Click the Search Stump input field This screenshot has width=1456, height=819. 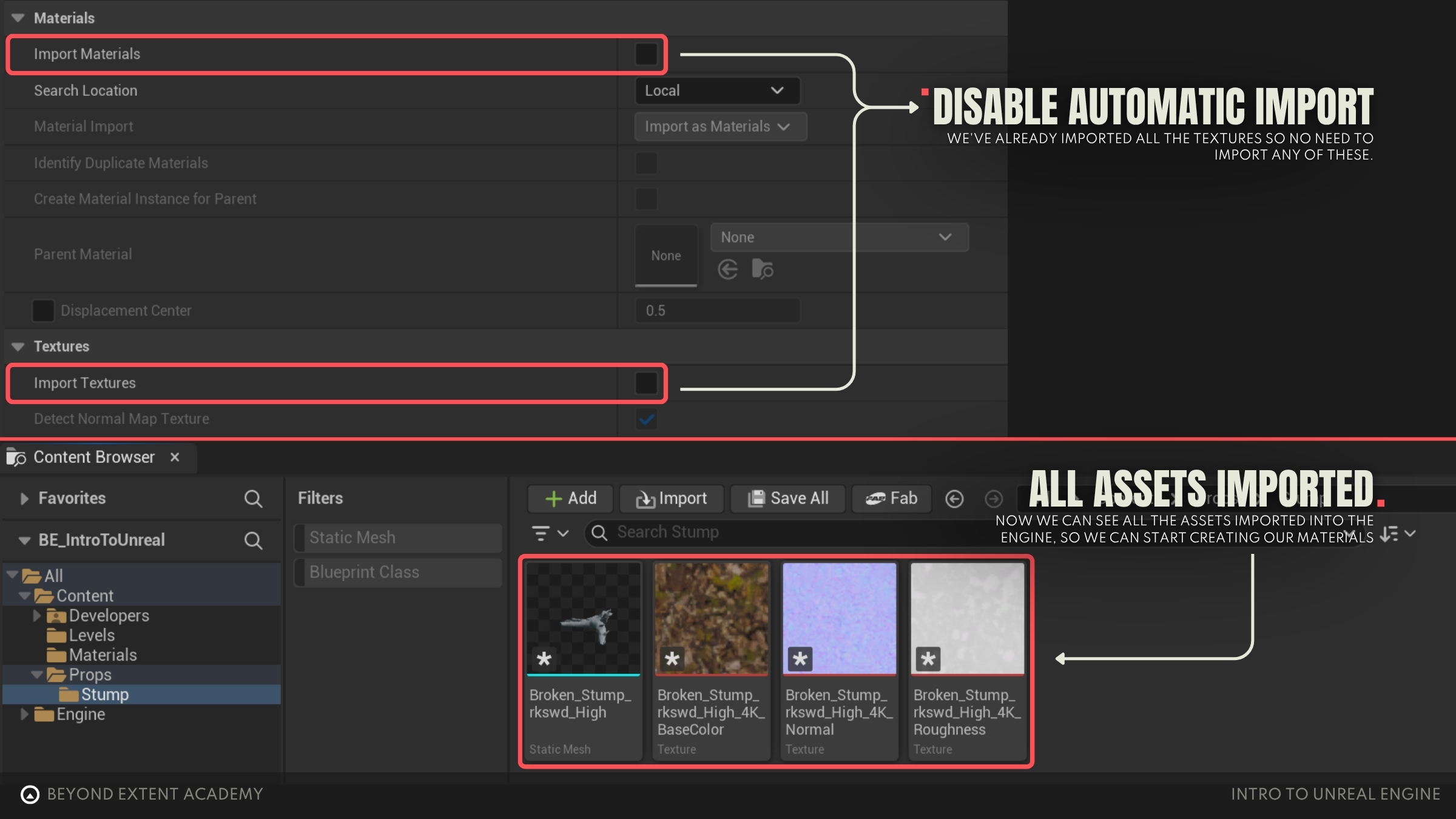point(789,533)
